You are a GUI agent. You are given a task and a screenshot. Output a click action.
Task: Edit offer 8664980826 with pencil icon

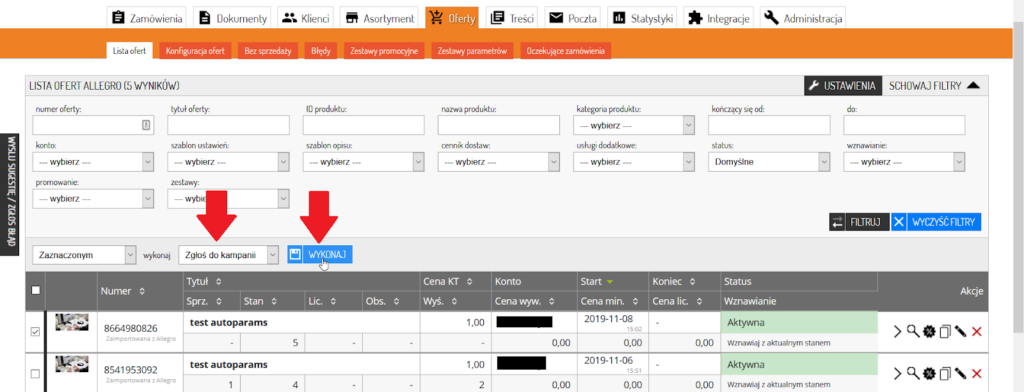point(960,332)
